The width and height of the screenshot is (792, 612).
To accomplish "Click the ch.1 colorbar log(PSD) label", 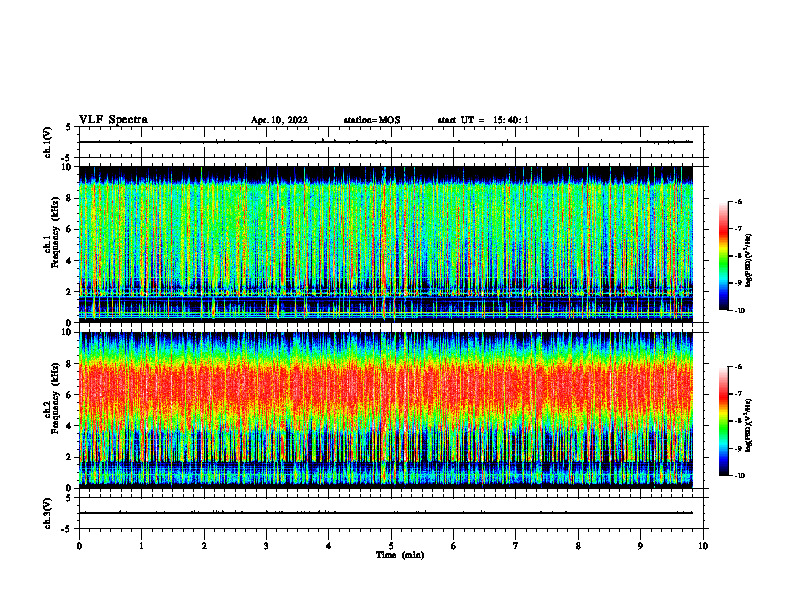I will (x=749, y=260).
